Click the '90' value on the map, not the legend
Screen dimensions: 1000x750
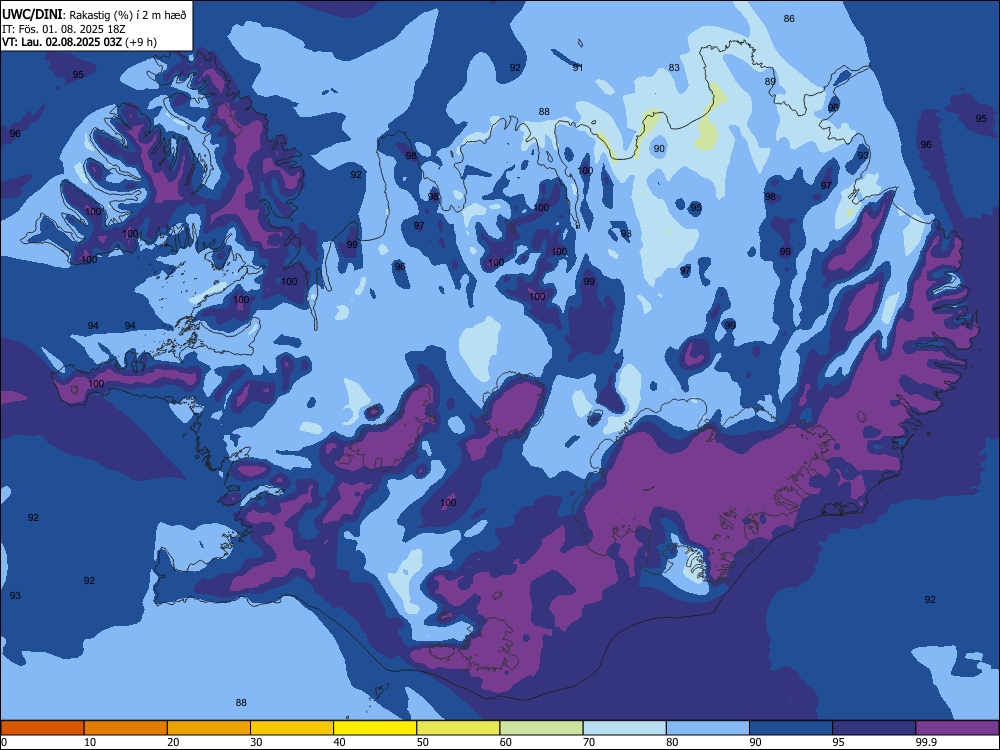coord(659,149)
